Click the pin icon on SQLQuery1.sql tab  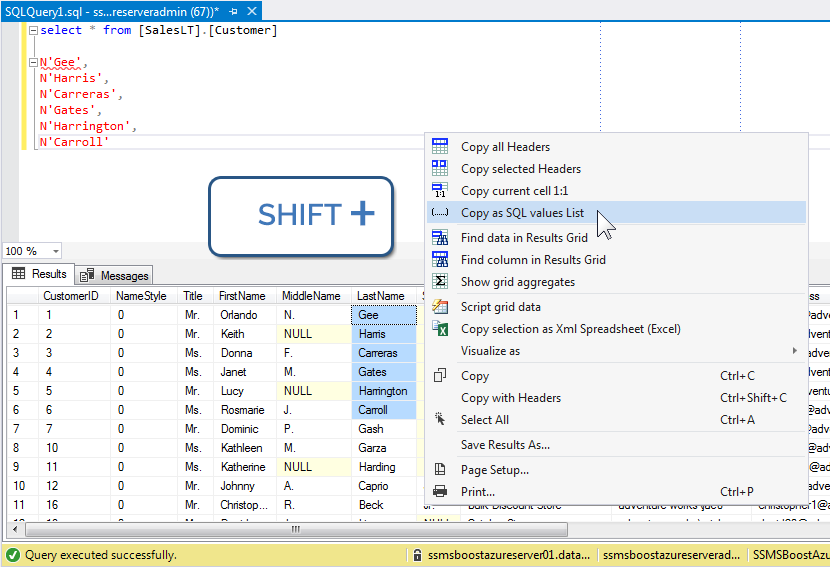[x=233, y=11]
